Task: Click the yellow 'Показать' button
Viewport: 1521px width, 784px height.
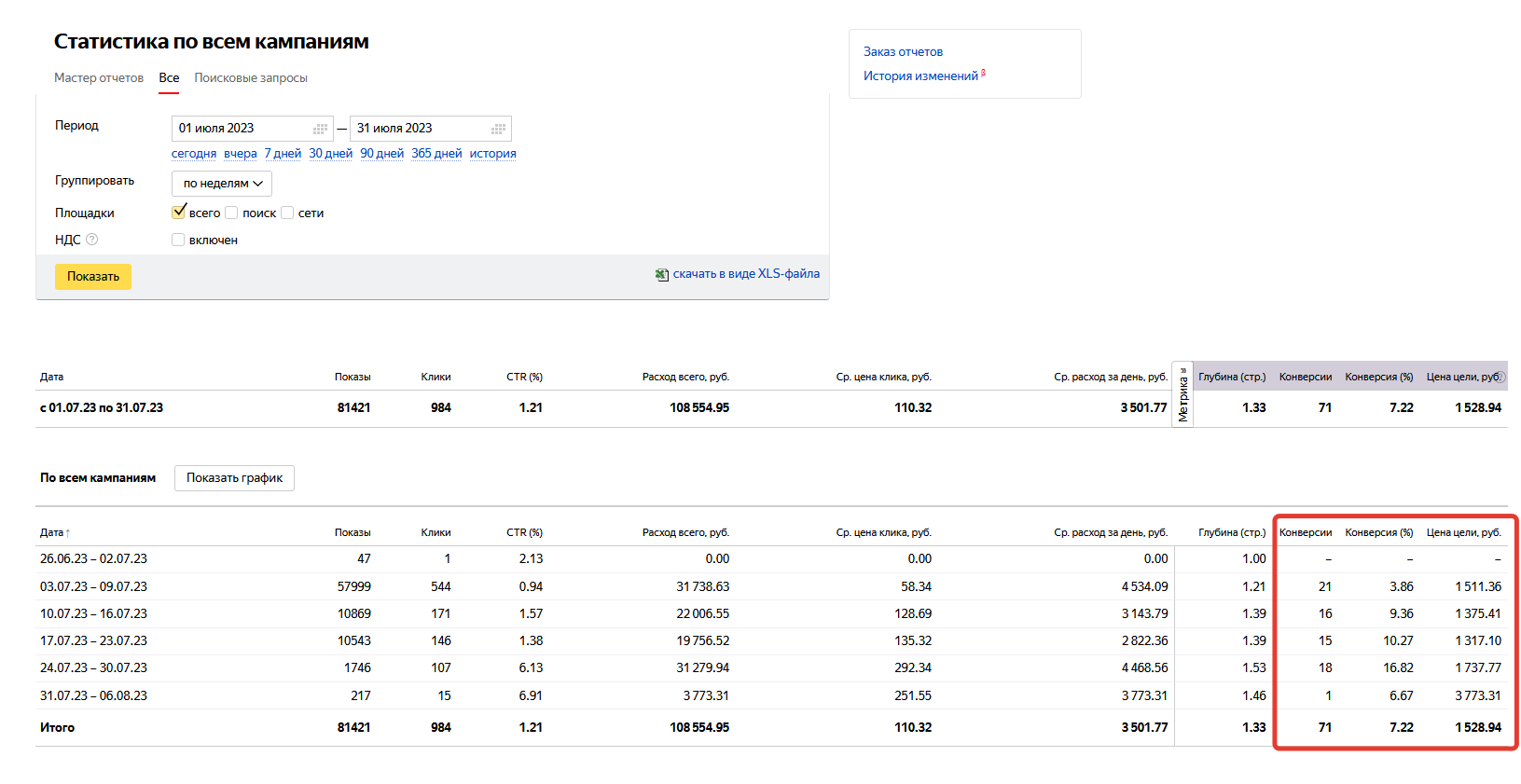Action: [x=93, y=277]
